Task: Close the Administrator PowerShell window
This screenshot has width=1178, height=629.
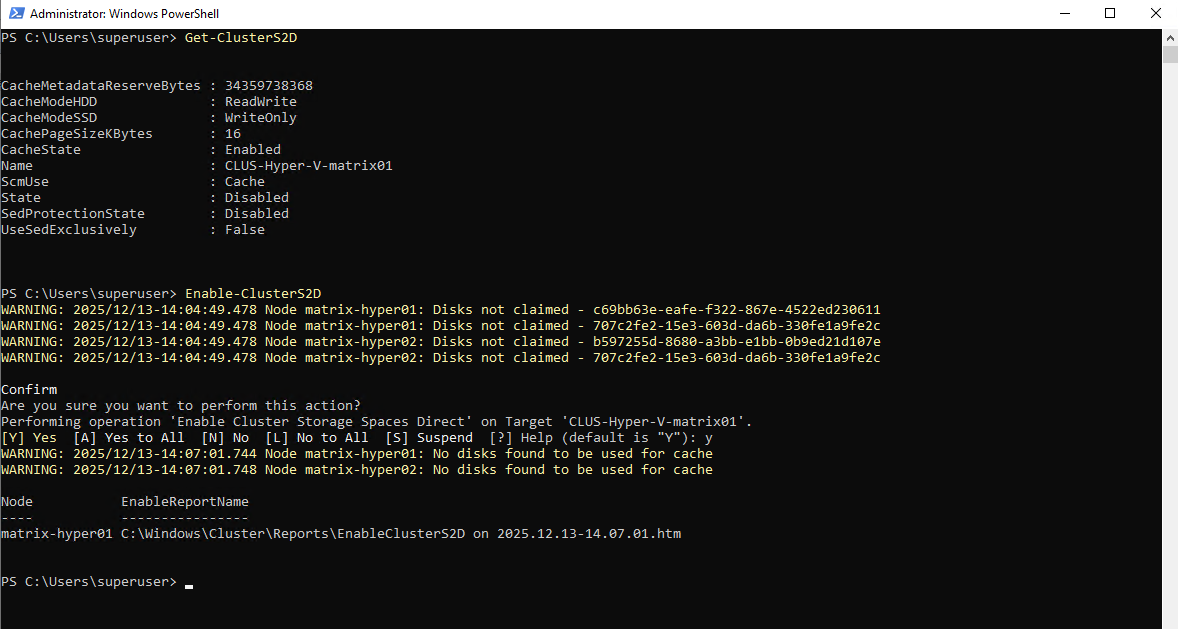Action: 1155,14
